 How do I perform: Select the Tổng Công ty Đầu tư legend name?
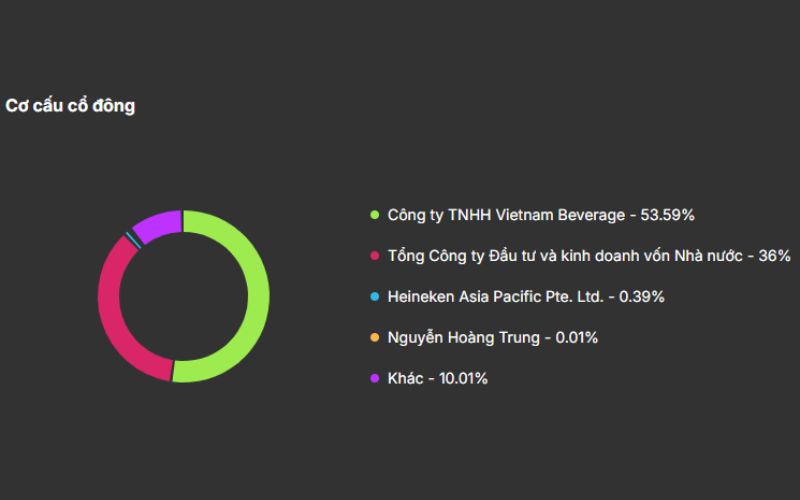(x=565, y=256)
